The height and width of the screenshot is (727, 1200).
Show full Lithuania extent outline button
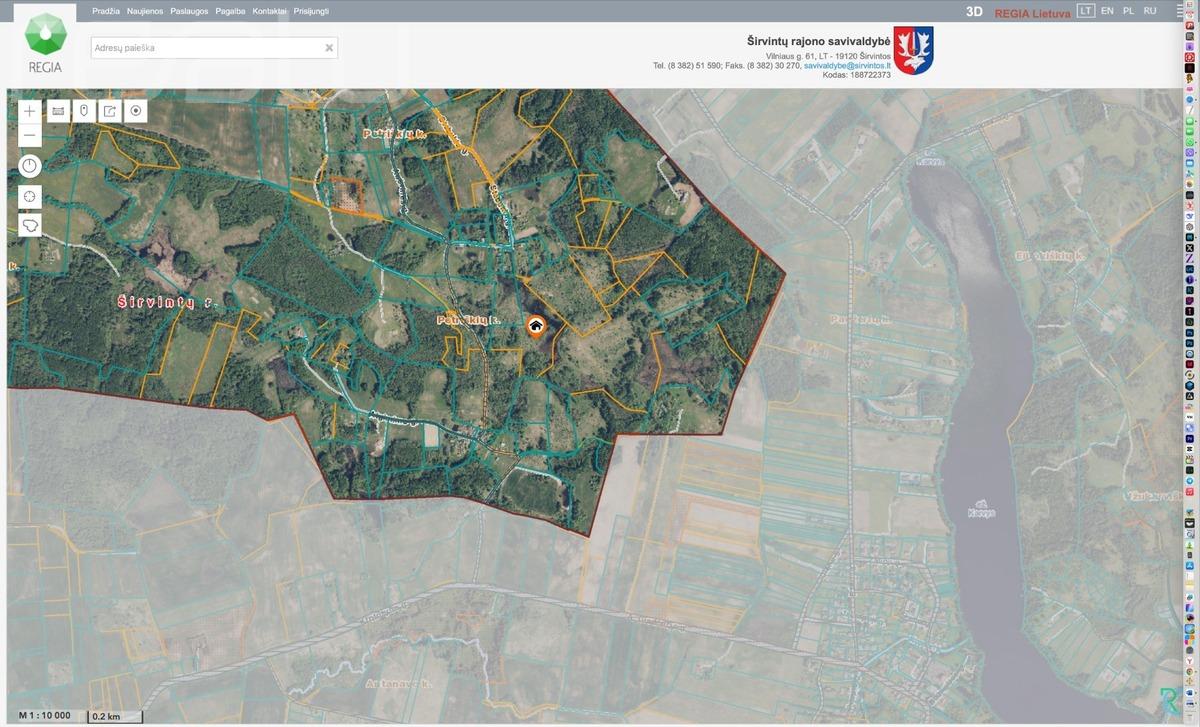(x=30, y=225)
